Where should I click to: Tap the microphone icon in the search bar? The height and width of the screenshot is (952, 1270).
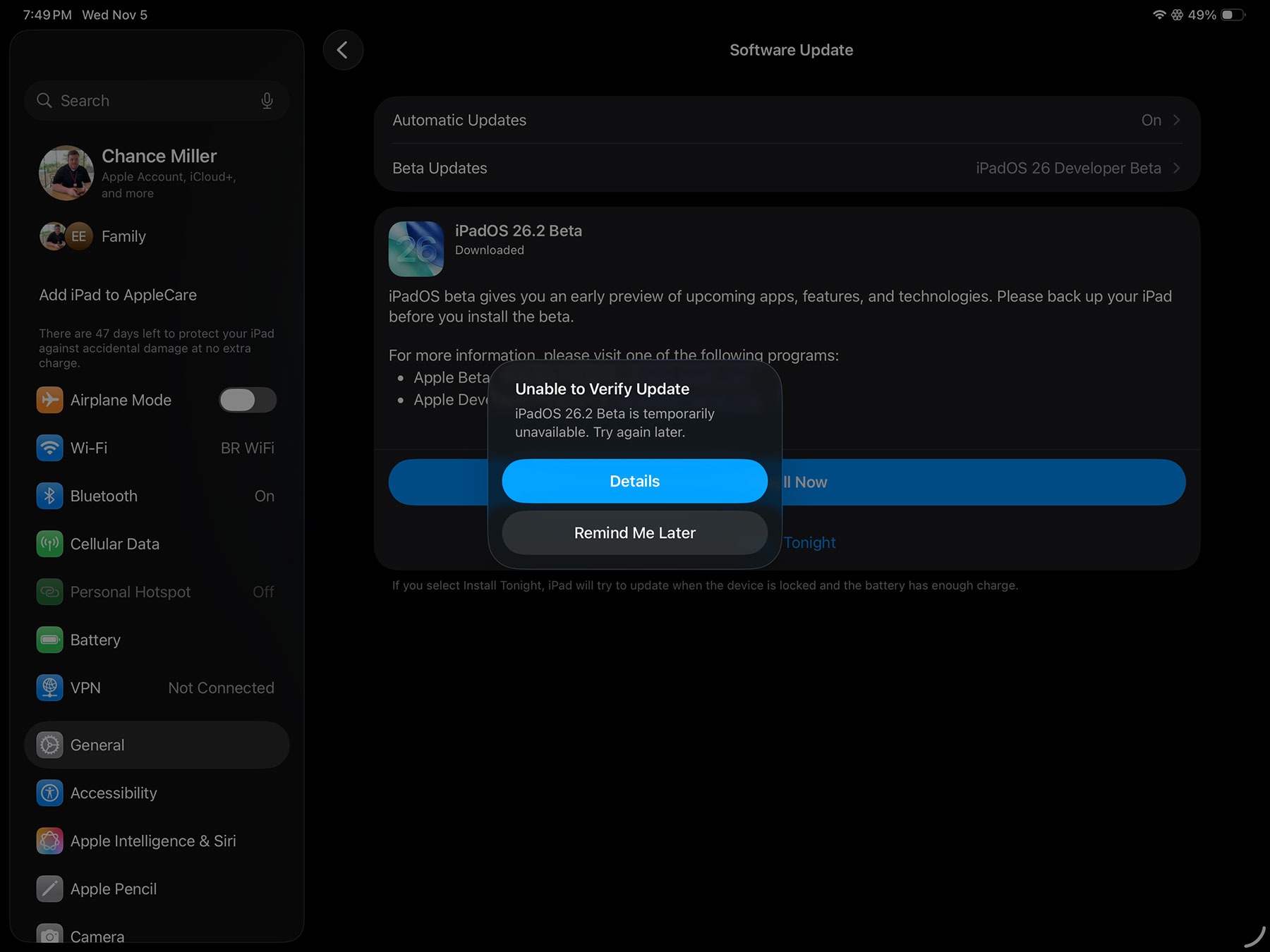pos(267,100)
